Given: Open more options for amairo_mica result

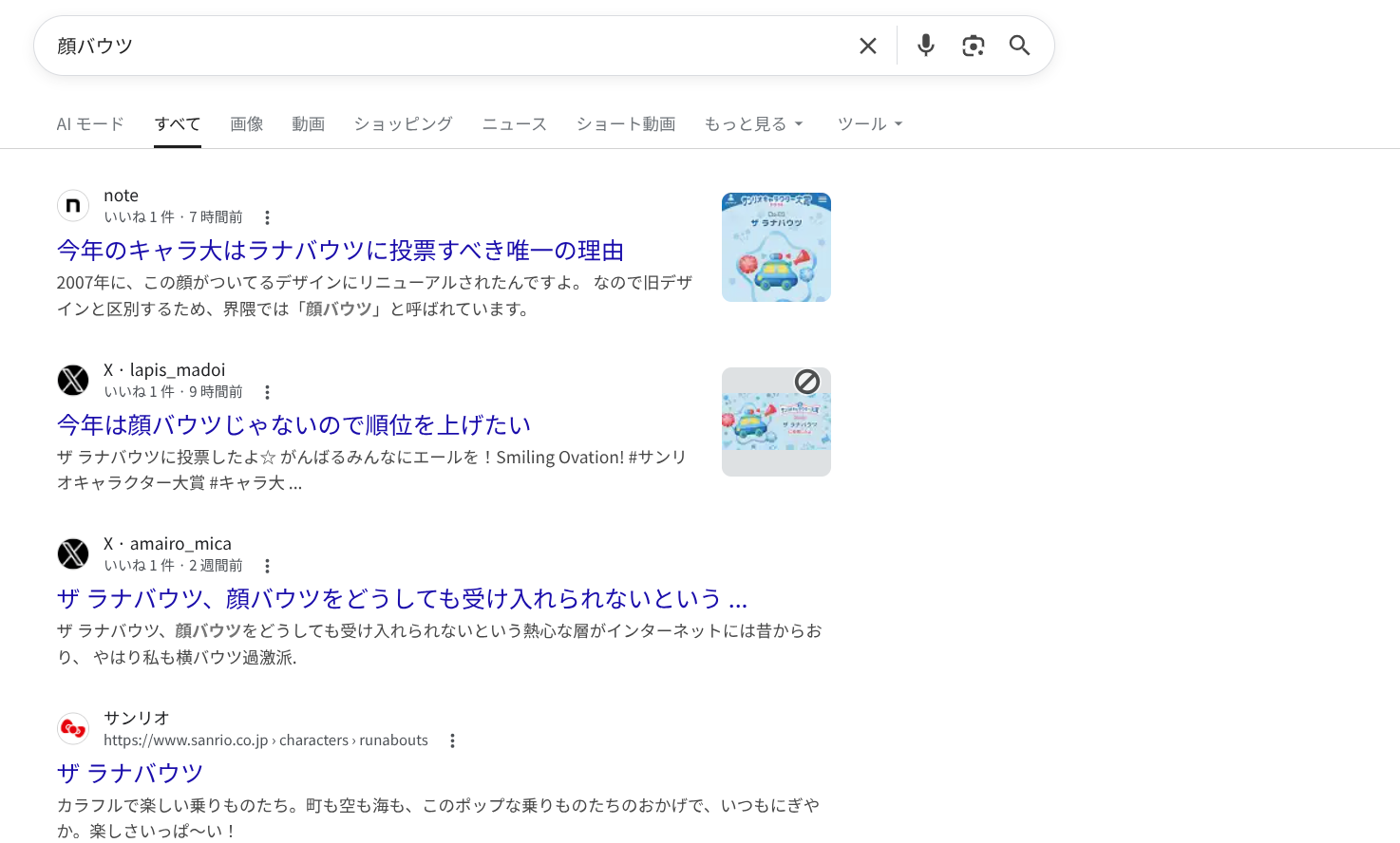Looking at the screenshot, I should pos(267,566).
